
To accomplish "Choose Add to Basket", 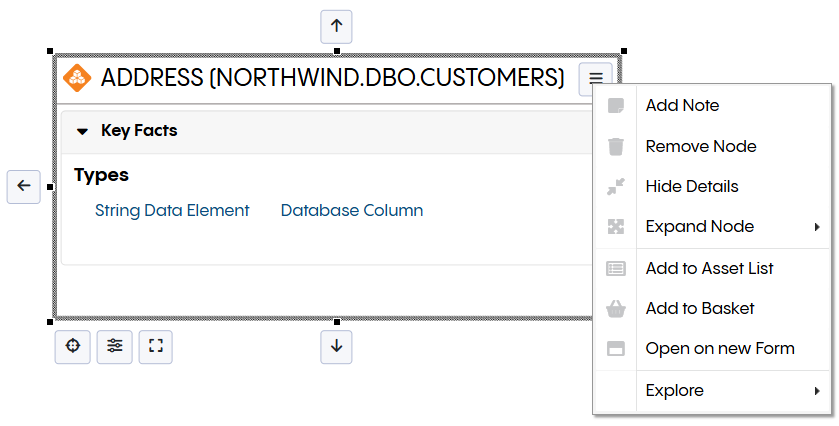I will [x=712, y=308].
